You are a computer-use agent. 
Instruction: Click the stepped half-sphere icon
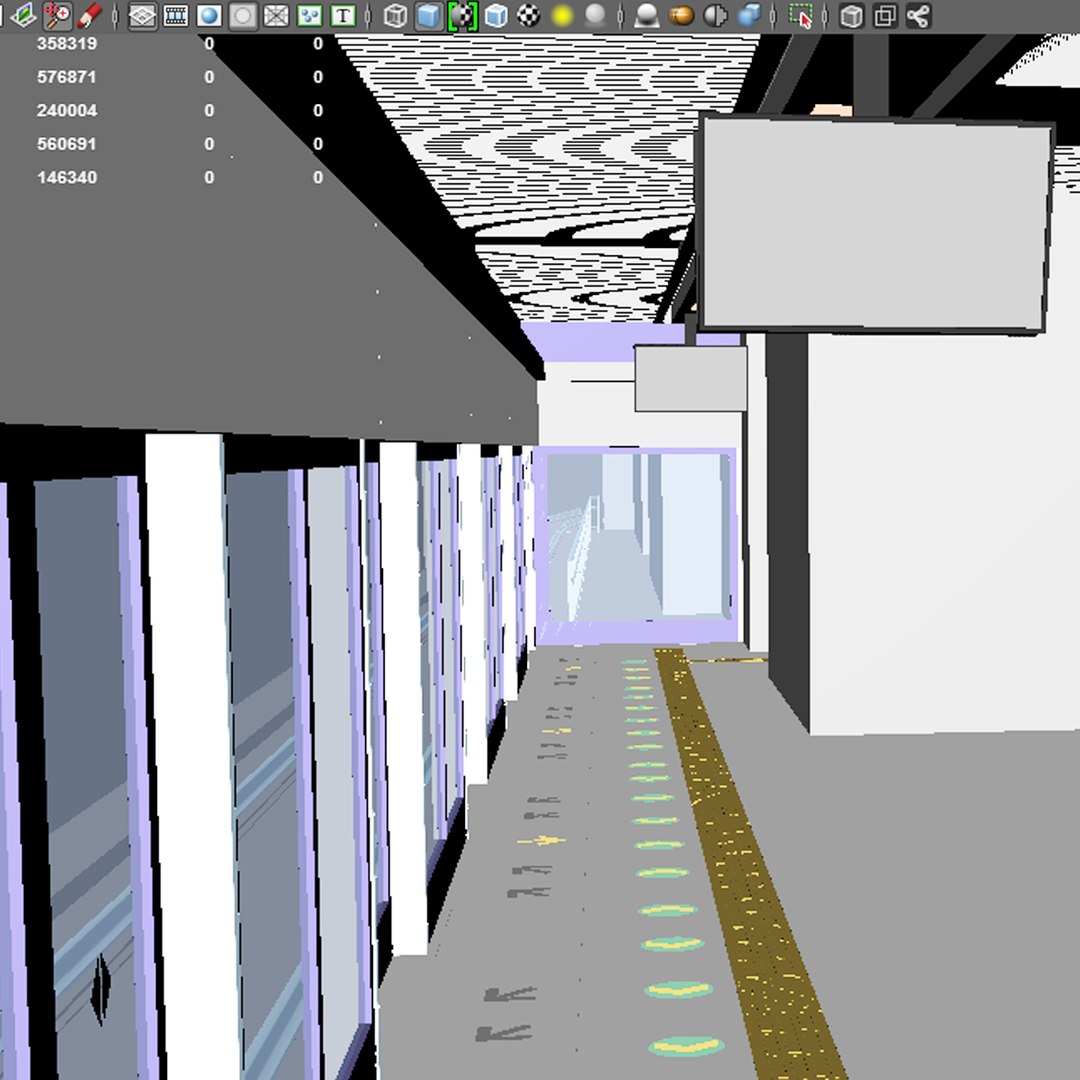pyautogui.click(x=715, y=15)
